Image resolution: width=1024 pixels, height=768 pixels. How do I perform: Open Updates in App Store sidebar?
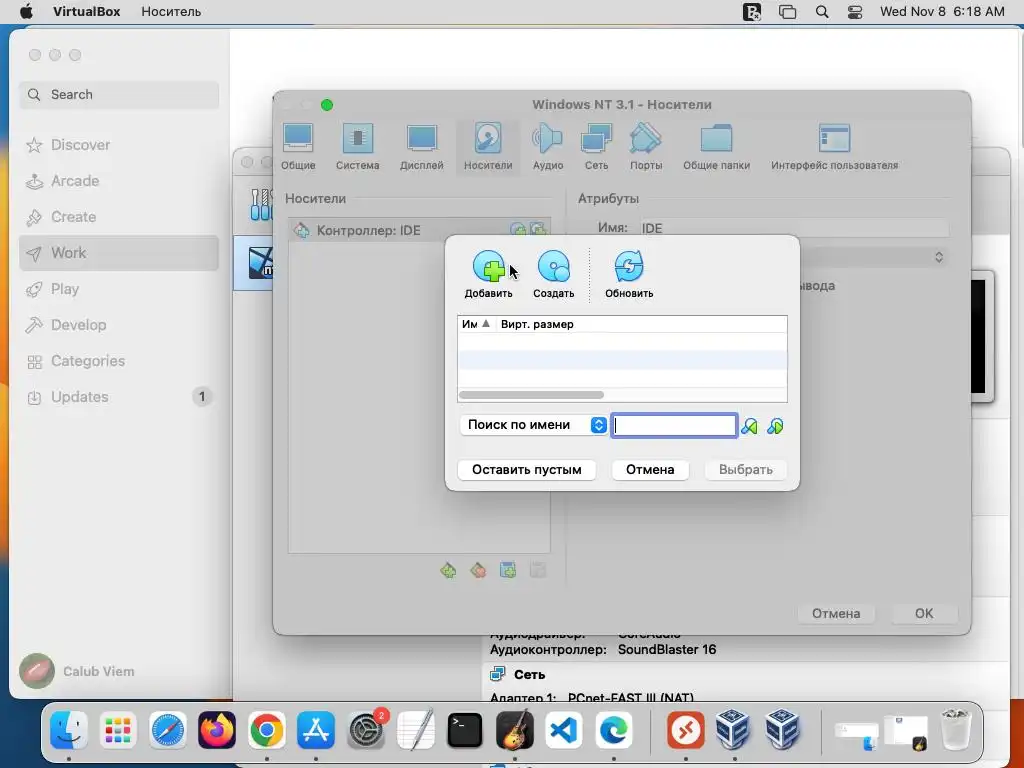[119, 397]
